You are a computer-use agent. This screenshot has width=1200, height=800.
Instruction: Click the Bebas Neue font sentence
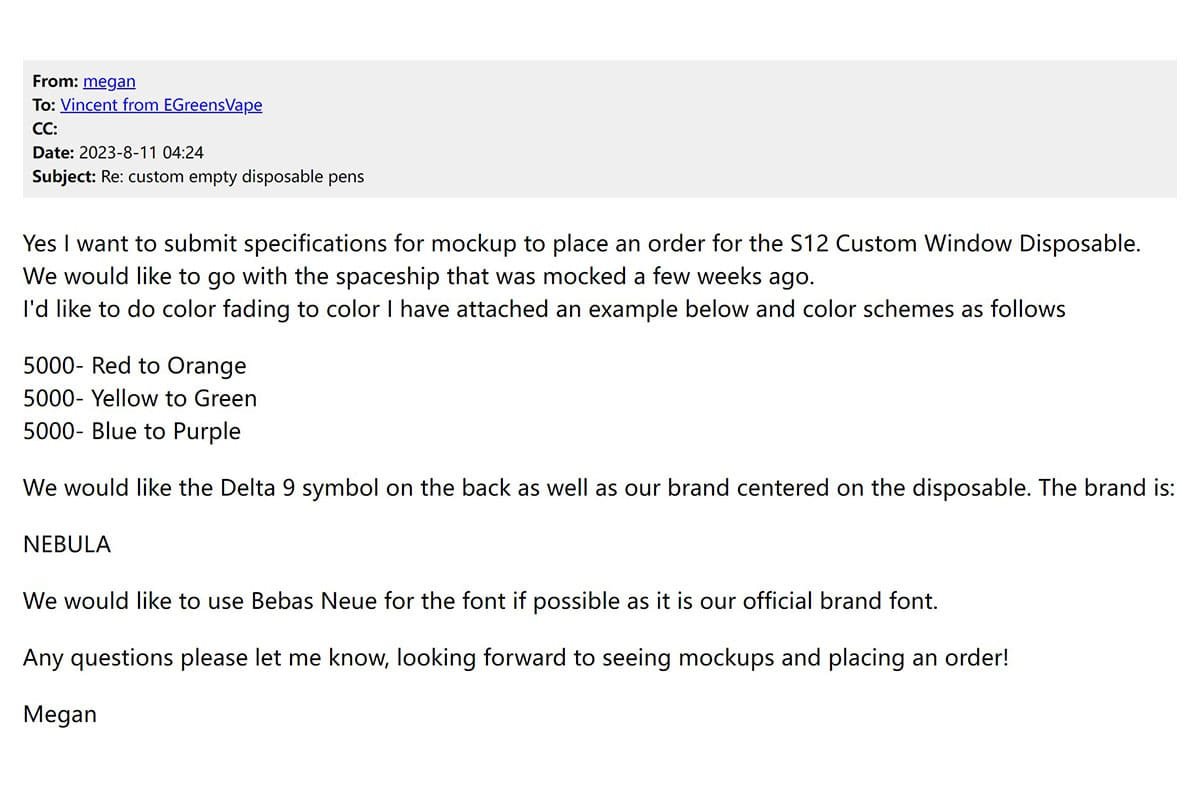pyautogui.click(x=480, y=601)
